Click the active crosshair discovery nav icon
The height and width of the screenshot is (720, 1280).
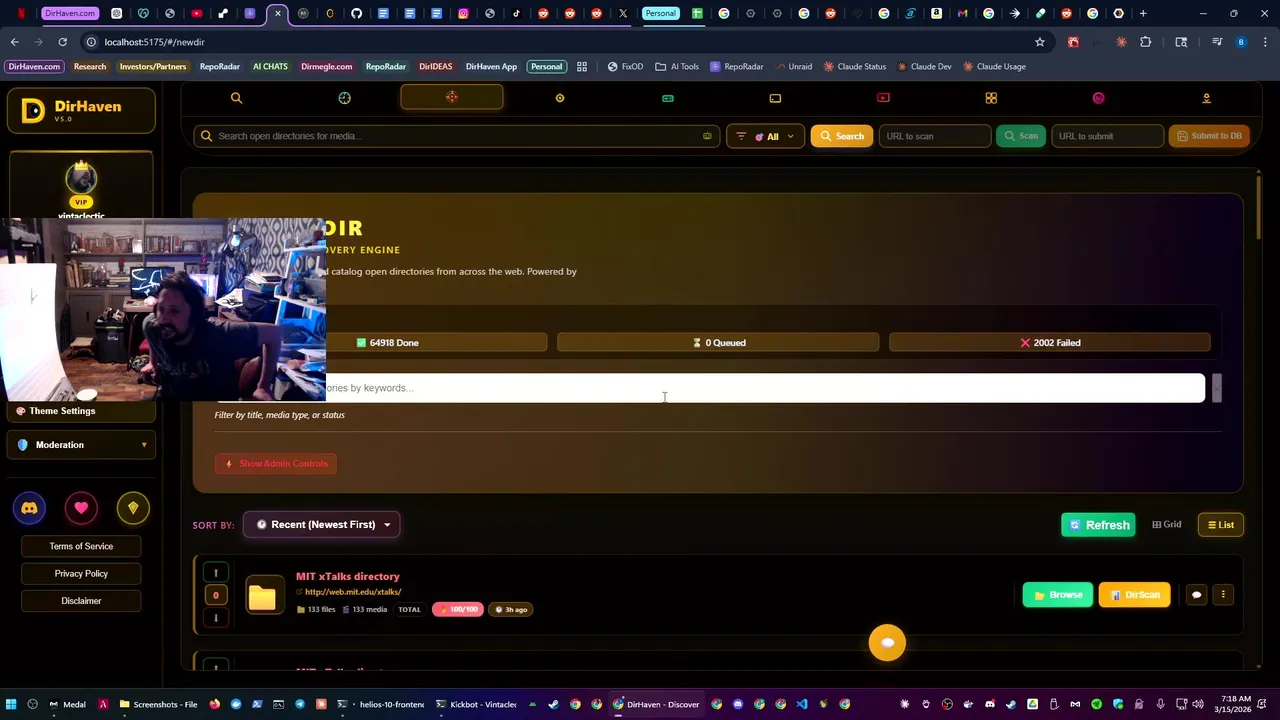(452, 97)
